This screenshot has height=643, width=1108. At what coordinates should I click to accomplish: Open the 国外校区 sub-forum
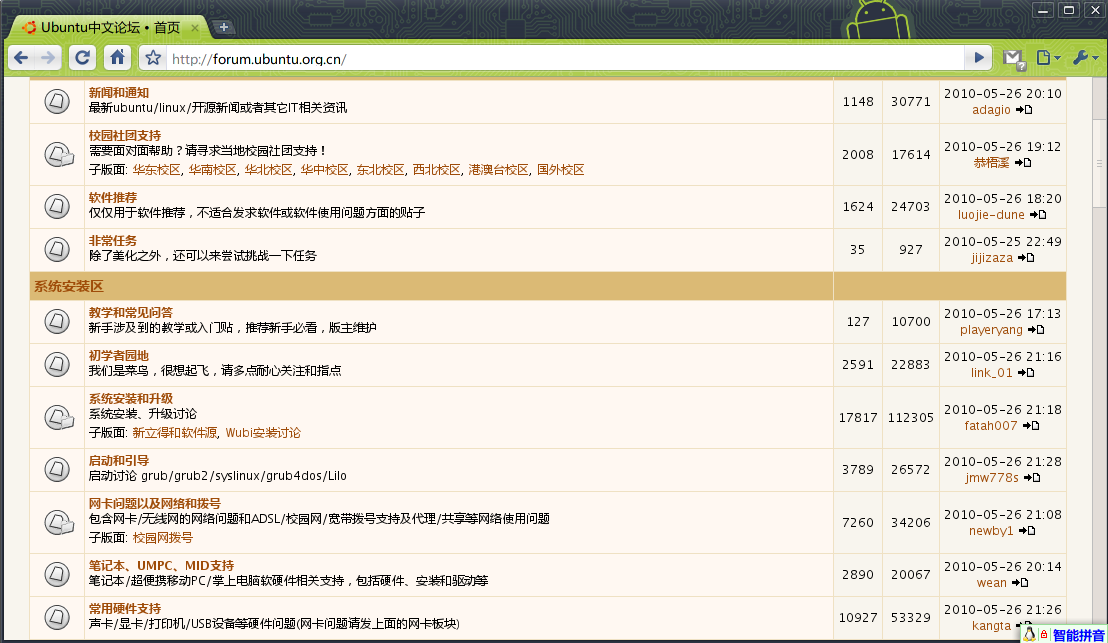[560, 170]
